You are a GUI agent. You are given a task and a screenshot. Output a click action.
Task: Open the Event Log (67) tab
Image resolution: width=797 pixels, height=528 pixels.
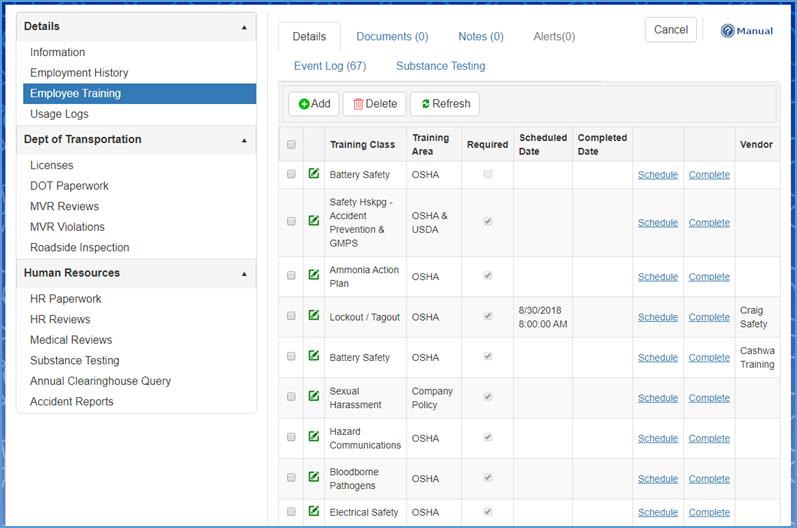pos(330,66)
